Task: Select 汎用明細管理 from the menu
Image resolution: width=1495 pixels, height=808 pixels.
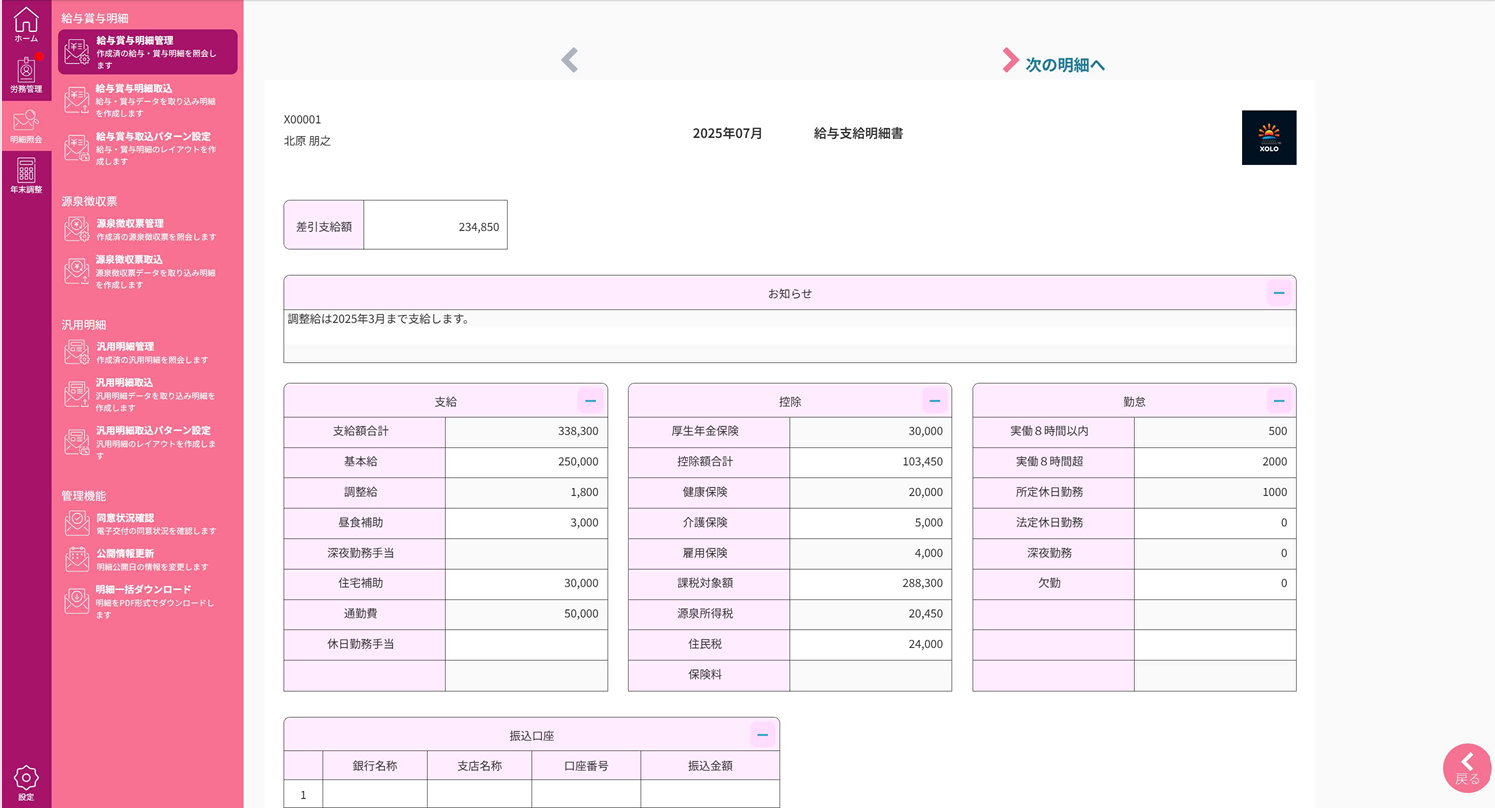Action: click(78, 352)
